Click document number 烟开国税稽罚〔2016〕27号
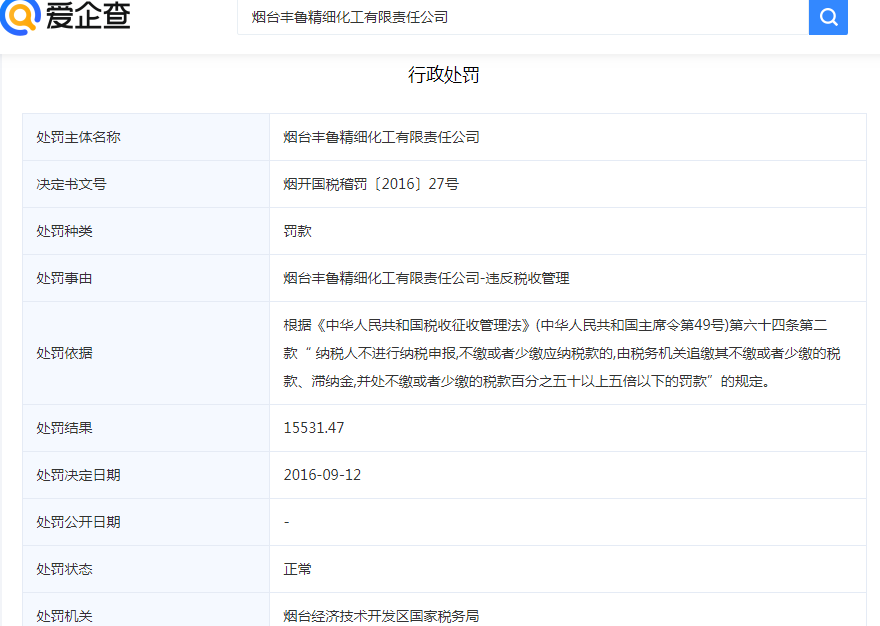Image resolution: width=880 pixels, height=626 pixels. click(371, 184)
